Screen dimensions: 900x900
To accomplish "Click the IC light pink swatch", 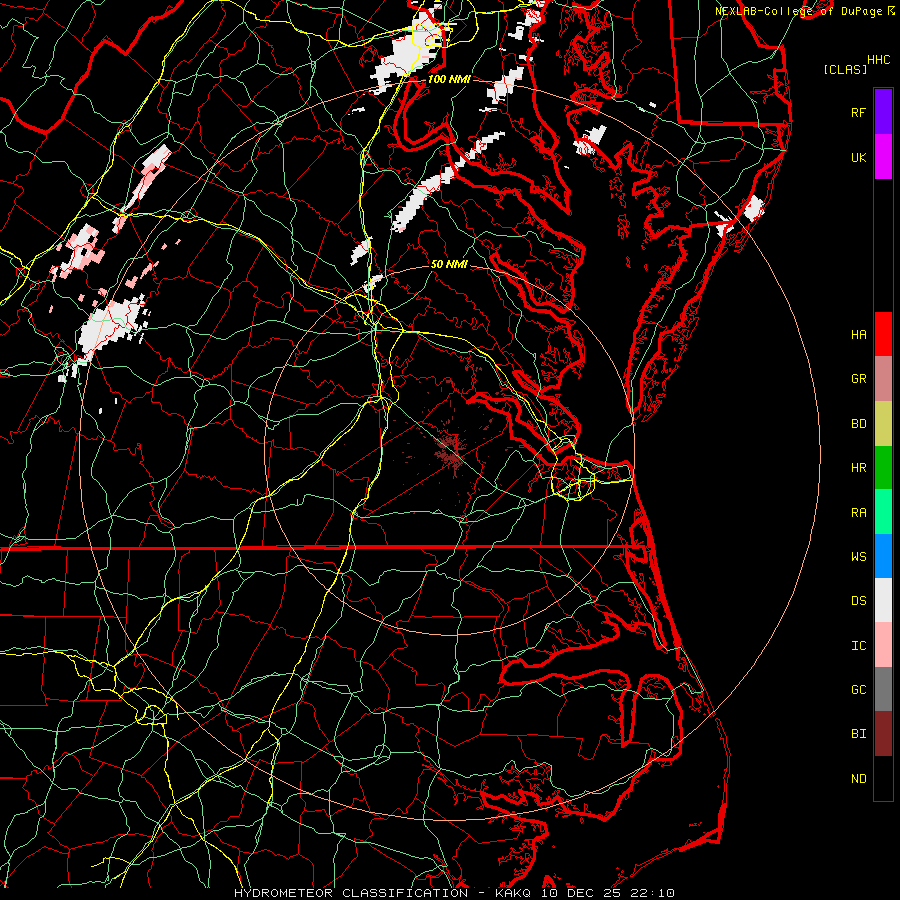I will tap(883, 645).
